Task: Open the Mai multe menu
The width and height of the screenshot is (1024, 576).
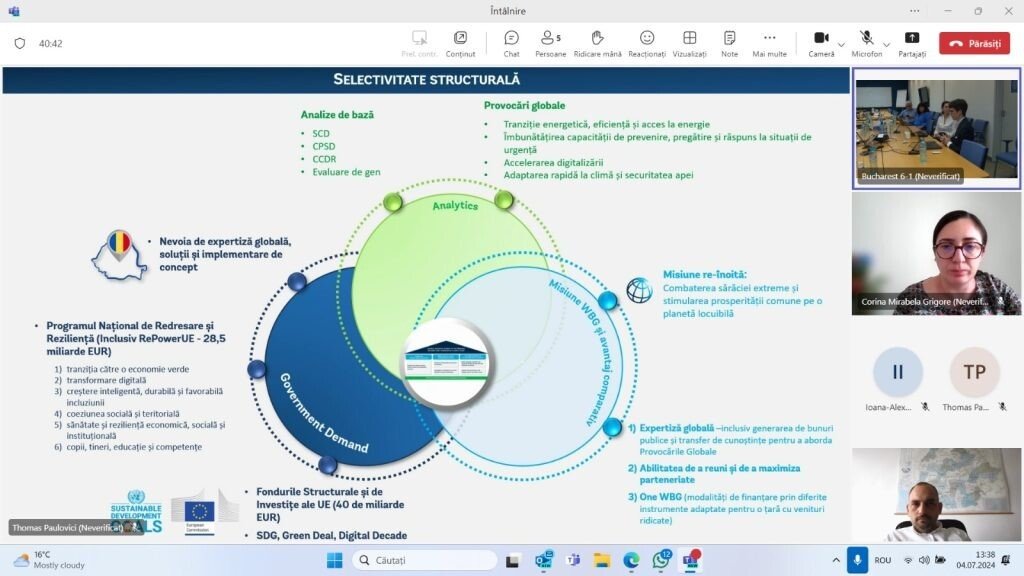Action: [769, 42]
